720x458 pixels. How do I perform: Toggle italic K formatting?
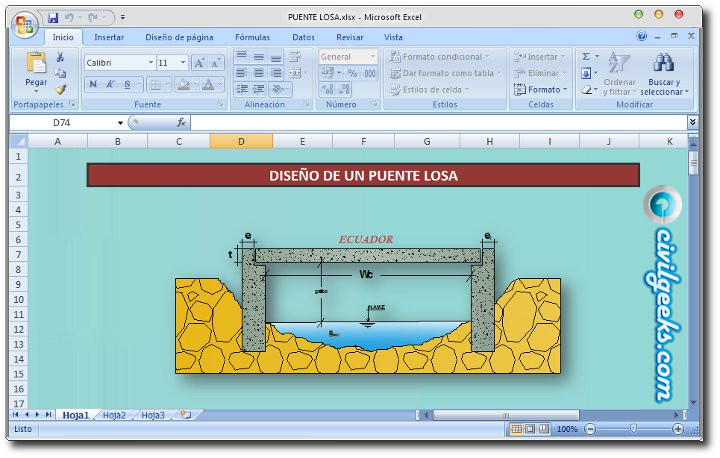pyautogui.click(x=110, y=84)
